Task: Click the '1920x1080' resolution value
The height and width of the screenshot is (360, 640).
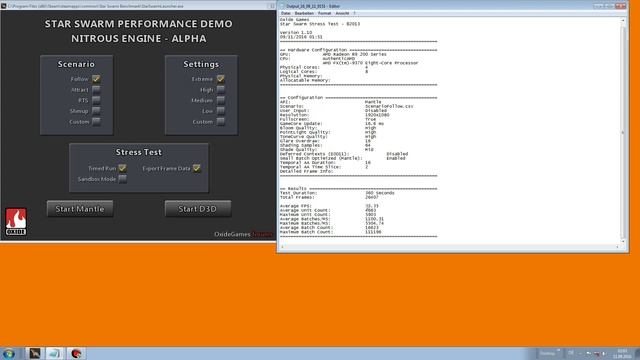Action: (377, 115)
